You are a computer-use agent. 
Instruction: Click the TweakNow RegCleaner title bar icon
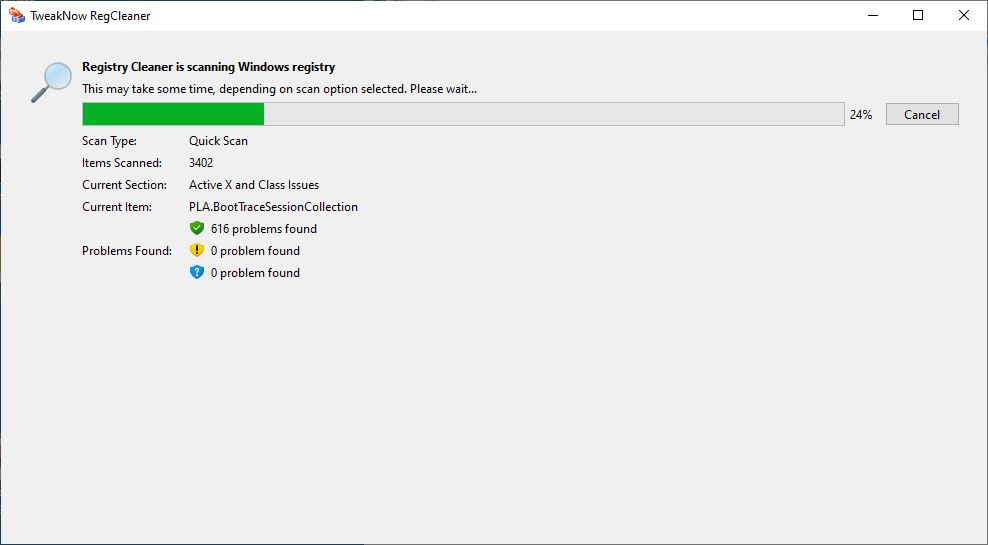[x=17, y=15]
